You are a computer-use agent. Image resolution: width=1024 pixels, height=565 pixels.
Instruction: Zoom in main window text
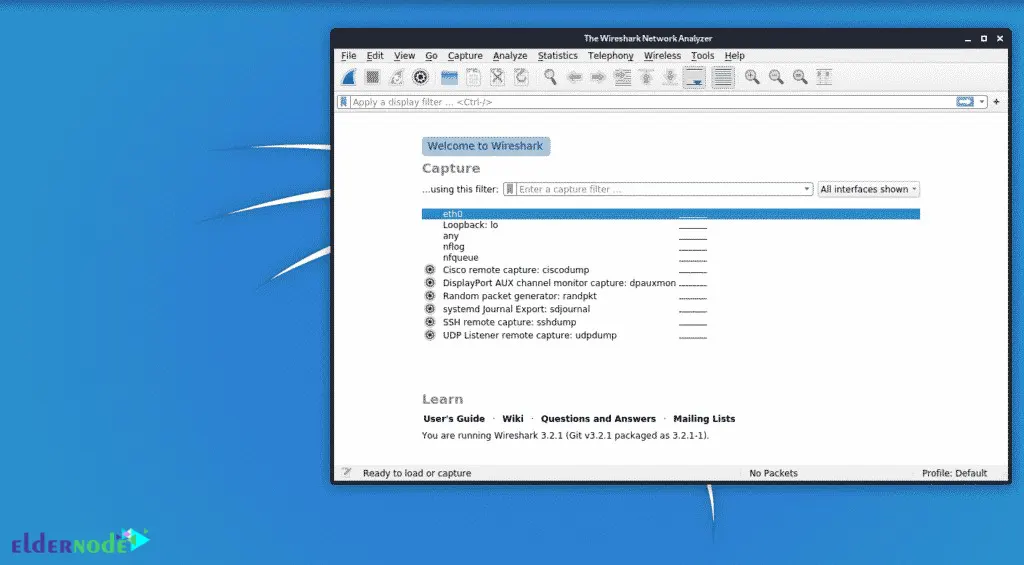coord(752,77)
